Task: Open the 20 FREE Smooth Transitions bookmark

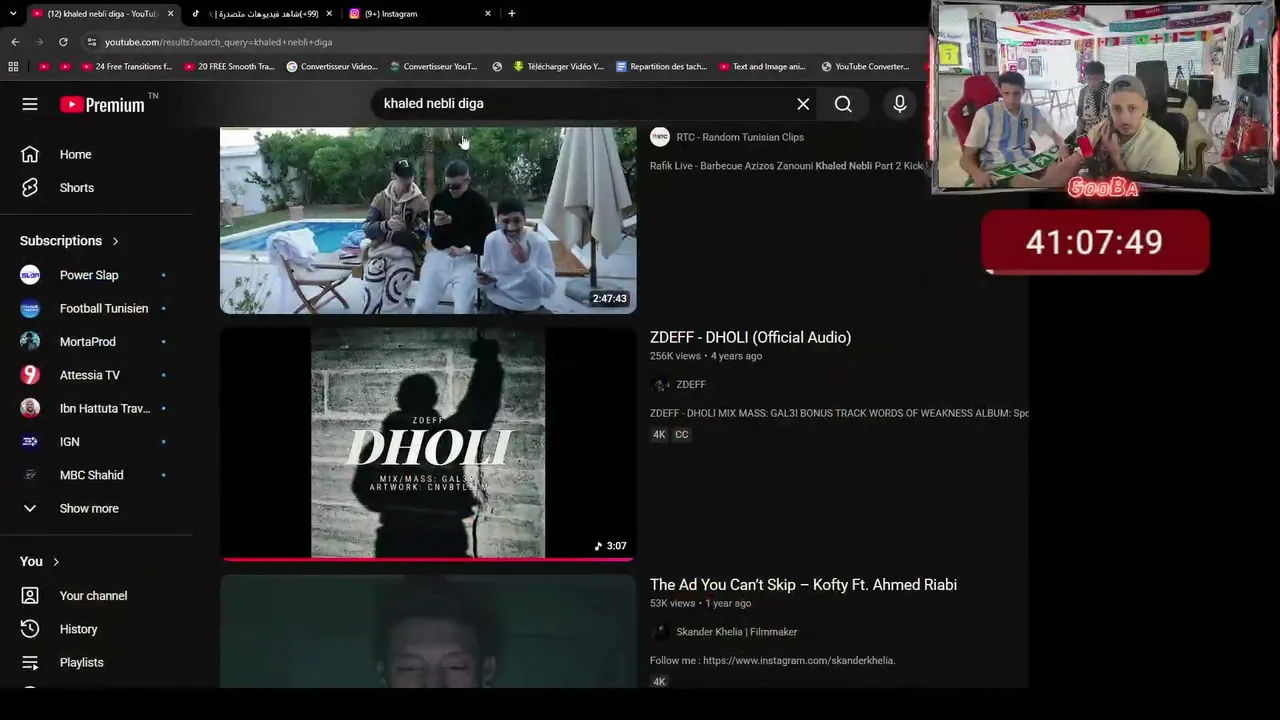Action: click(x=229, y=67)
